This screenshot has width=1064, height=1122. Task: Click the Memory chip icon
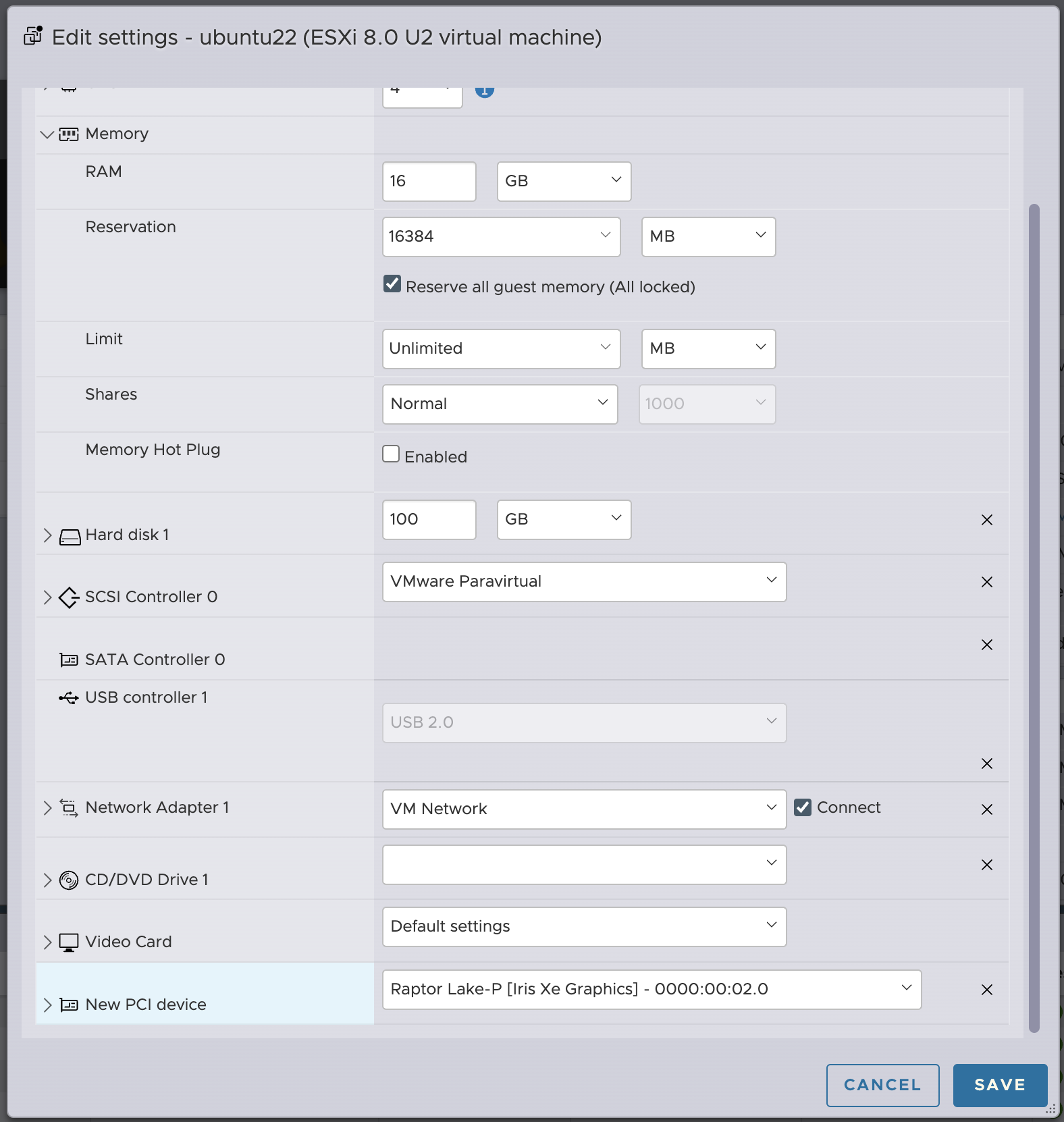tap(69, 134)
